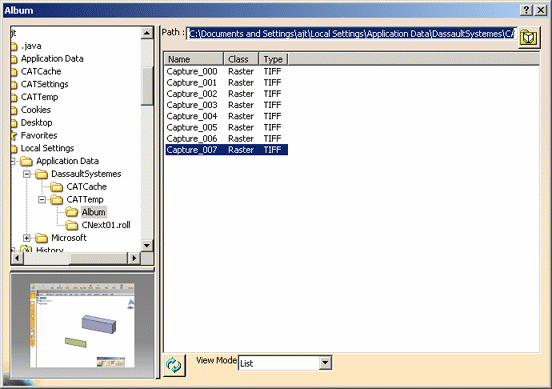Open the View Mode dropdown

coord(326,363)
